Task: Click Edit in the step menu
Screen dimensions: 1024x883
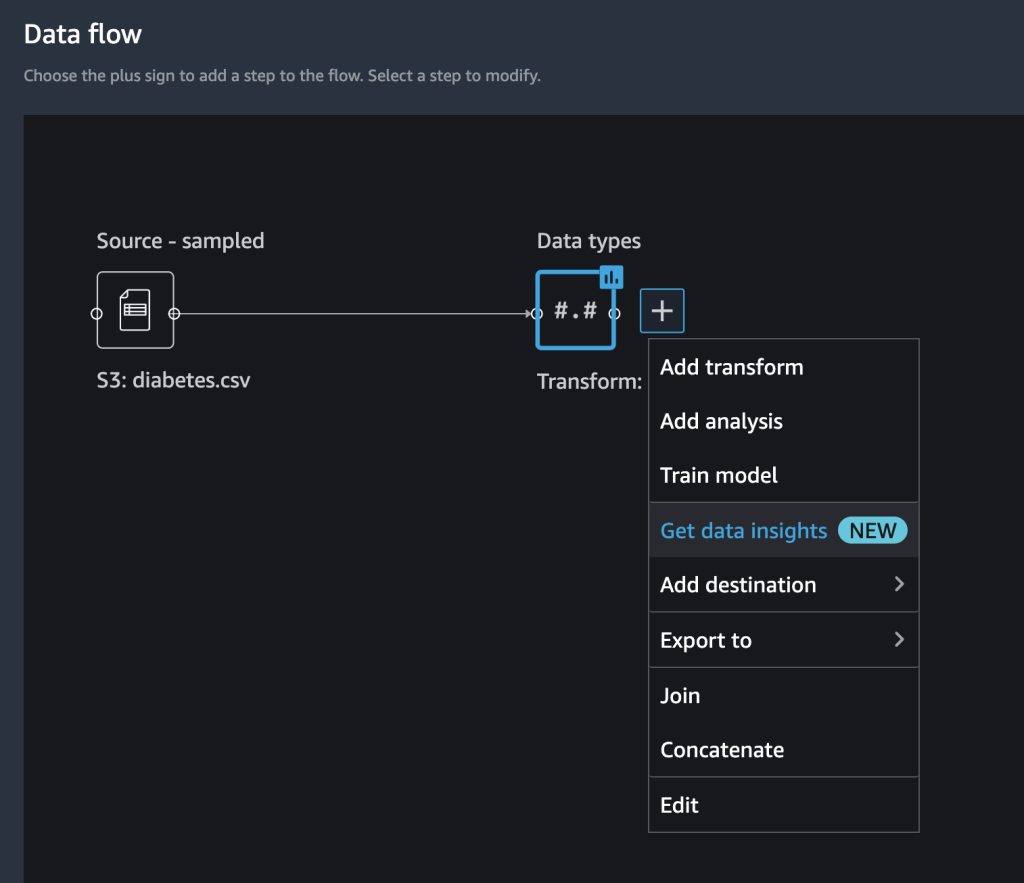Action: 679,805
